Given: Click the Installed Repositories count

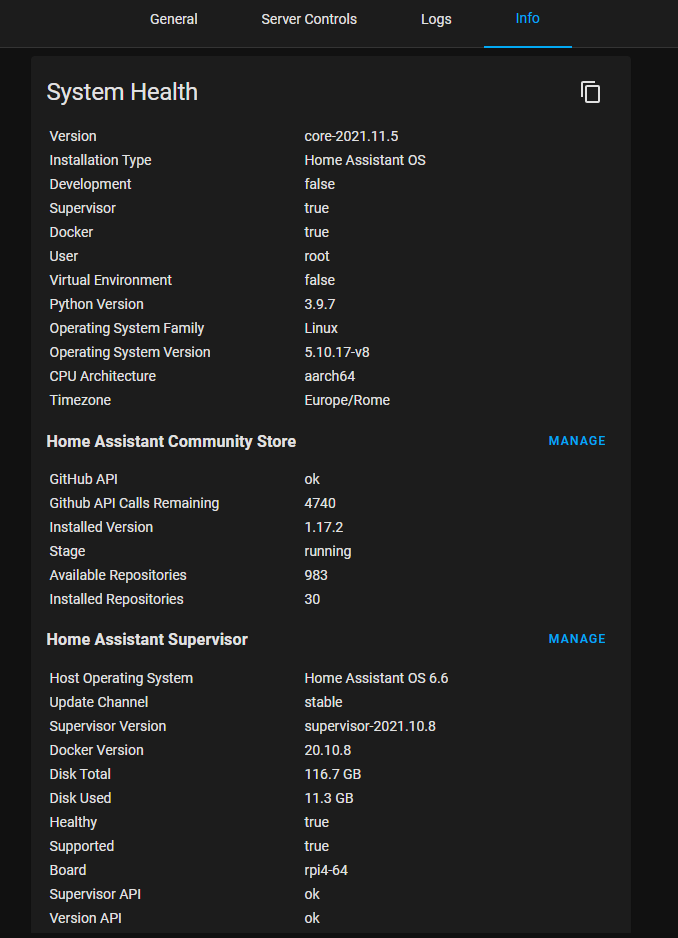Looking at the screenshot, I should (312, 598).
